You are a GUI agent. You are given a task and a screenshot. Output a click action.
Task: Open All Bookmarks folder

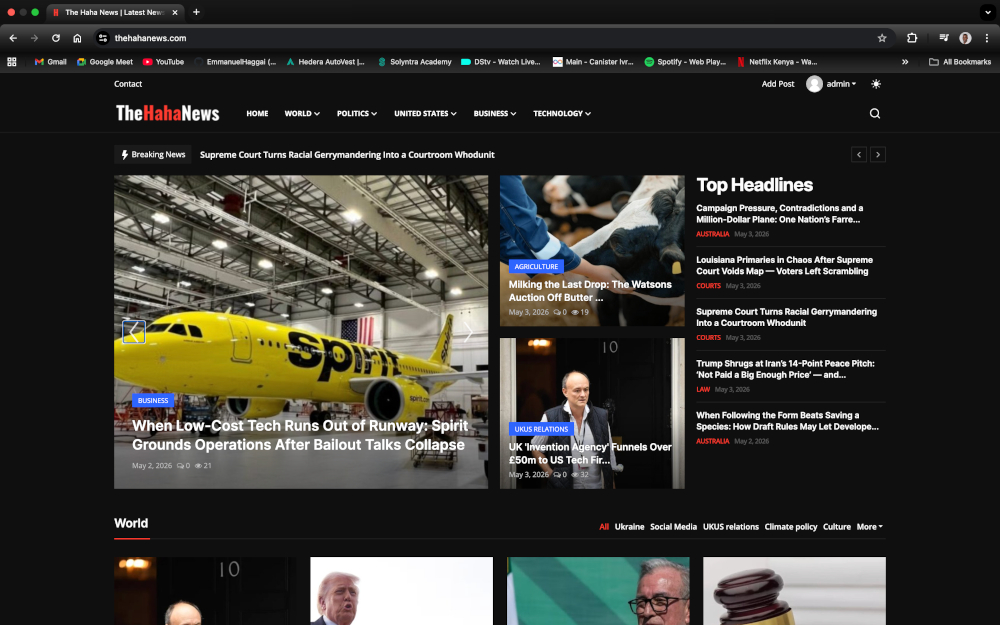960,62
